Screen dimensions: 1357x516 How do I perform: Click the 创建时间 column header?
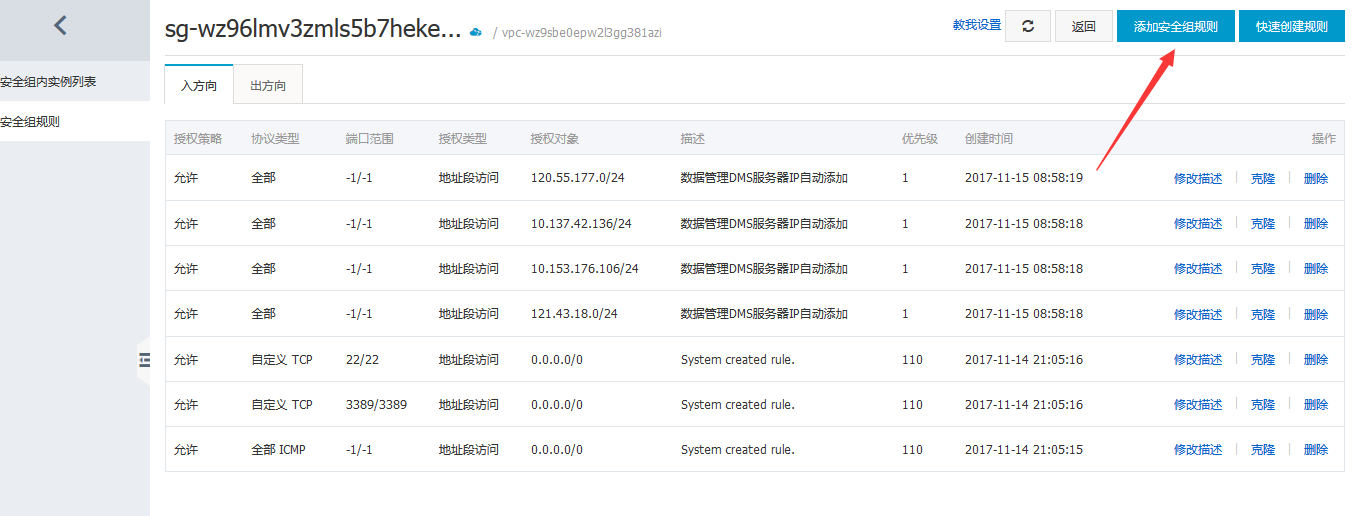tap(989, 138)
